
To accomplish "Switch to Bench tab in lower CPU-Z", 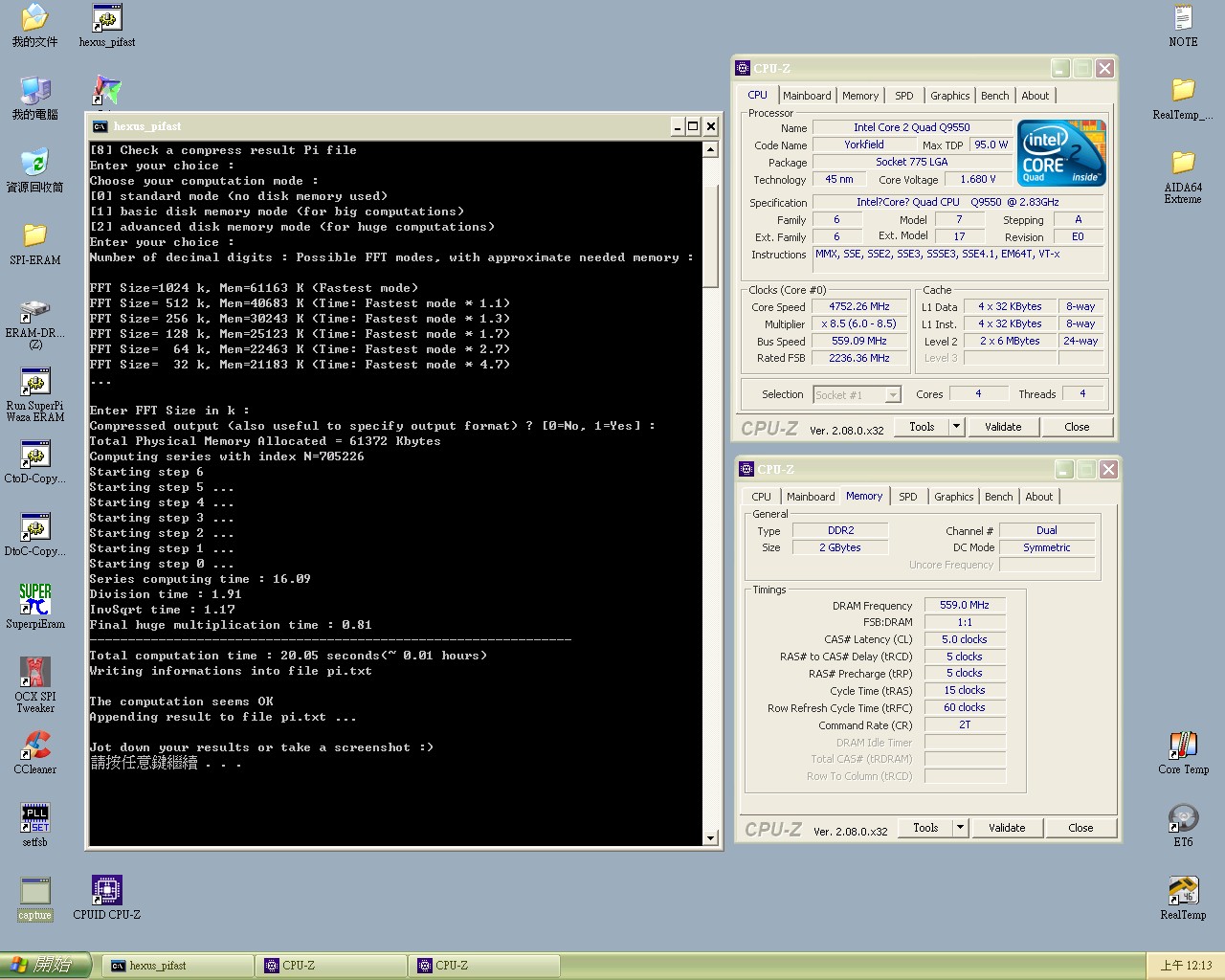I will pyautogui.click(x=999, y=497).
